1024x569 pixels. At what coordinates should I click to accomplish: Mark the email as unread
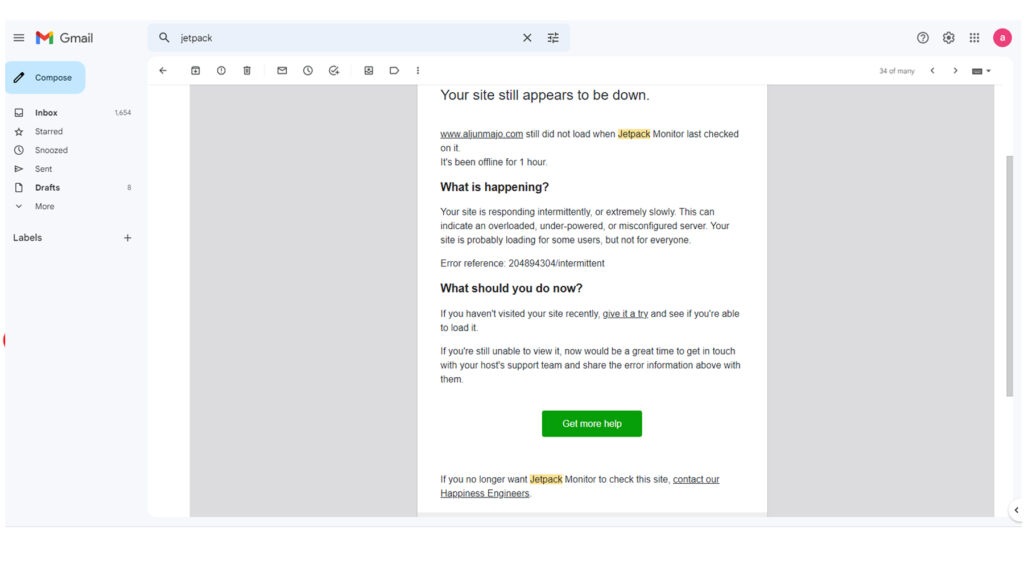click(x=282, y=71)
